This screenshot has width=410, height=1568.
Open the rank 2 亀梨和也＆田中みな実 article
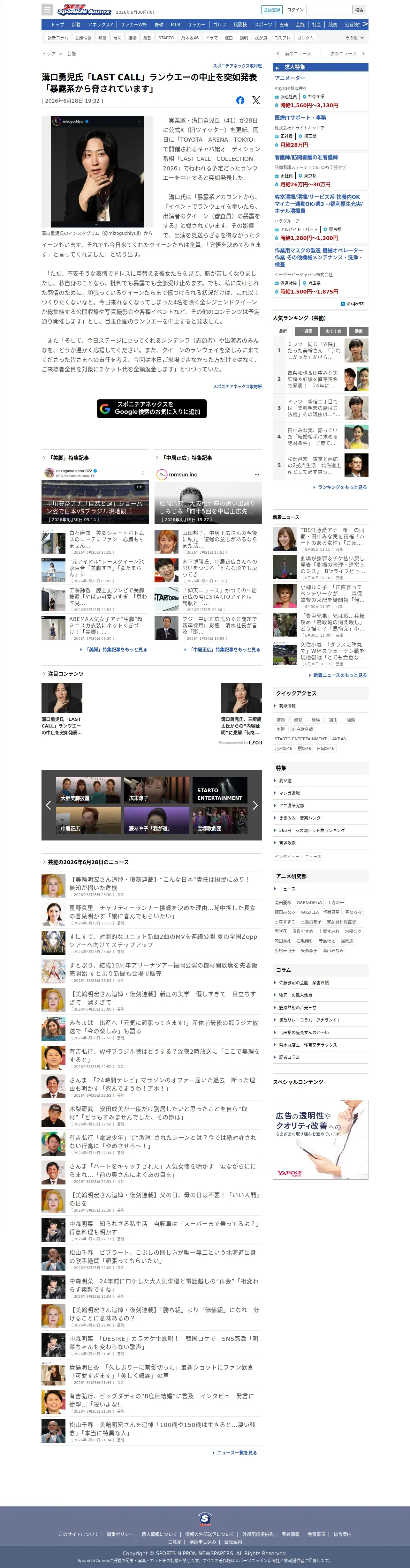321,379
